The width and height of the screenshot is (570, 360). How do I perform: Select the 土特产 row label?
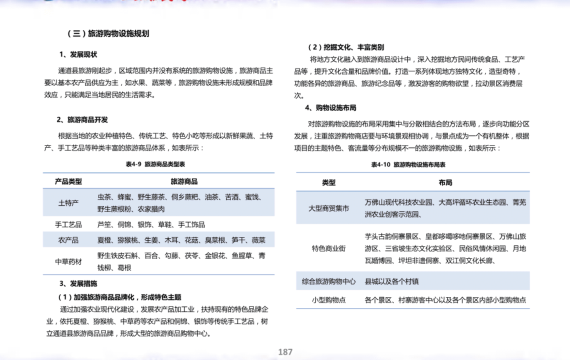click(68, 203)
